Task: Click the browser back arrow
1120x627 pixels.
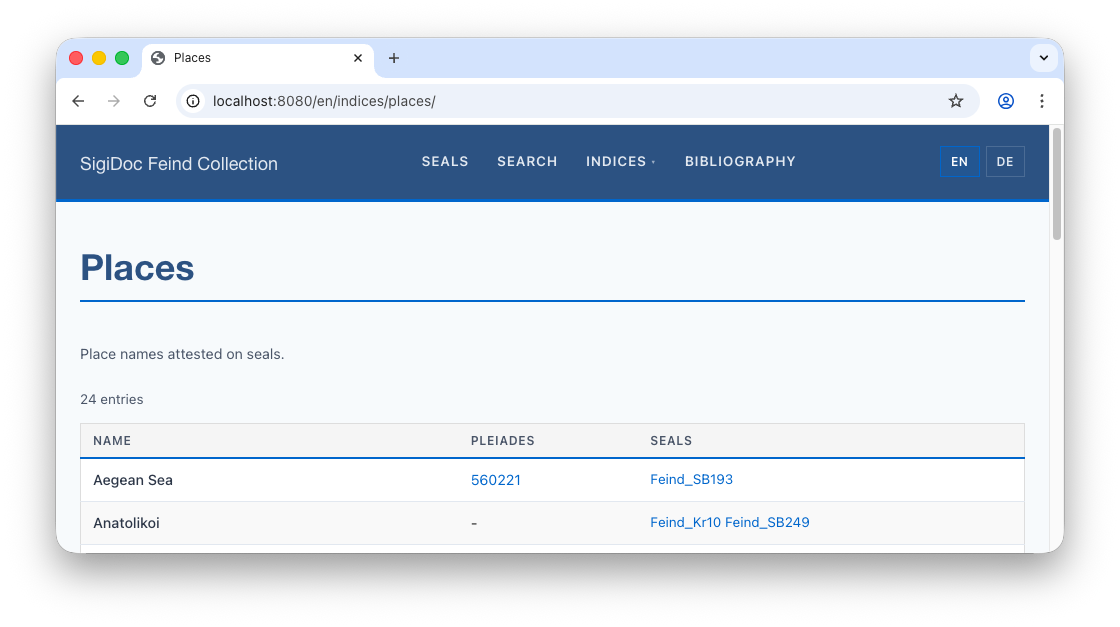Action: (78, 101)
